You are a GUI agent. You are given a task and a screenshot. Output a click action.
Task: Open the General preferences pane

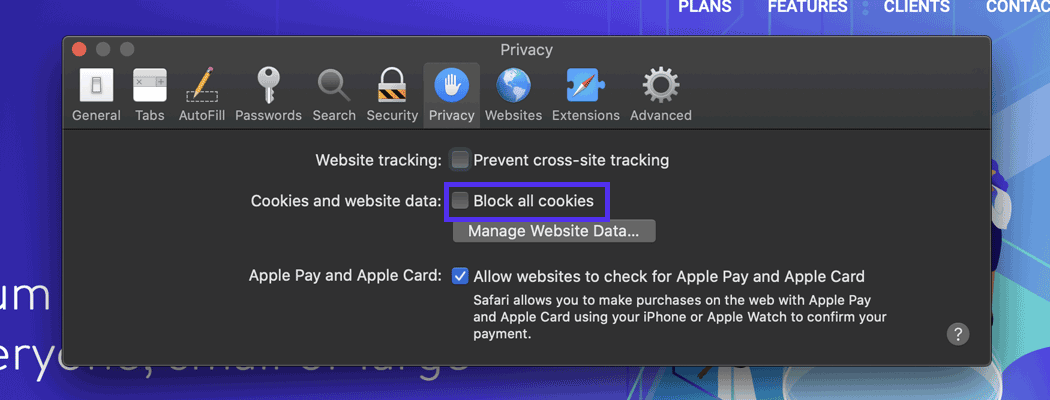(96, 94)
